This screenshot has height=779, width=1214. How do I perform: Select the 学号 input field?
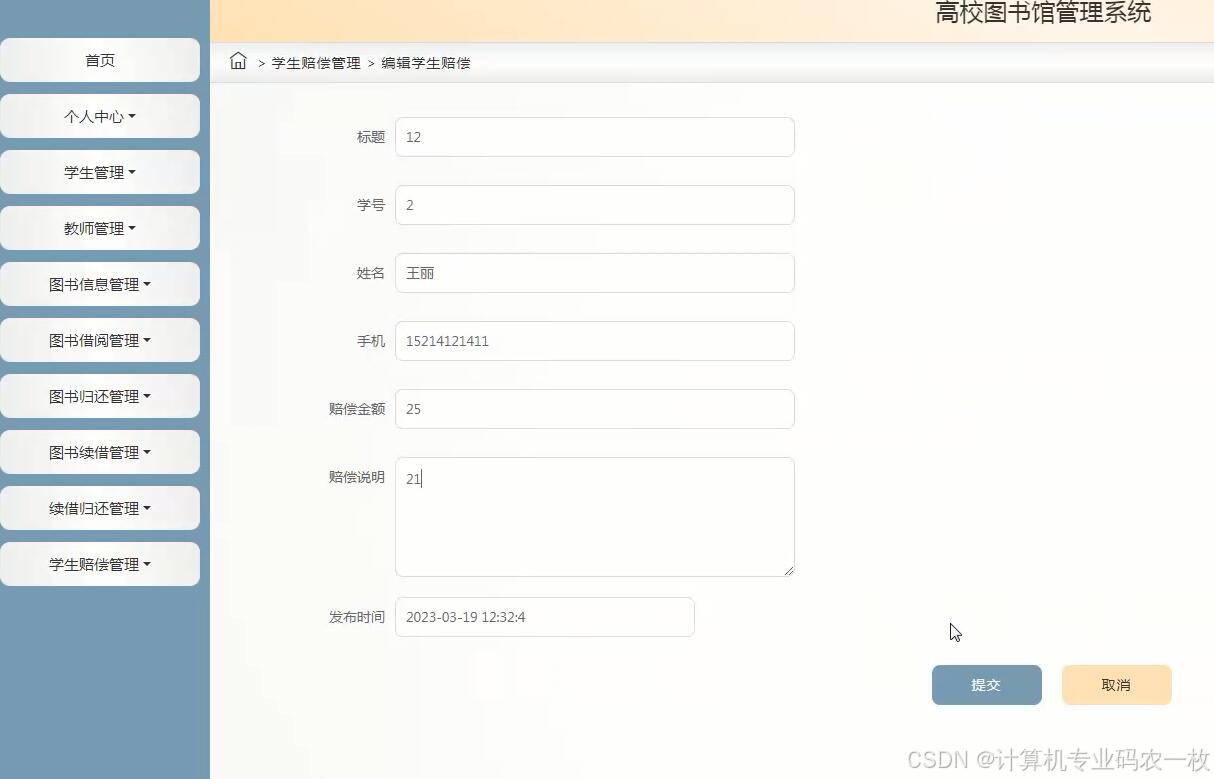coord(594,205)
